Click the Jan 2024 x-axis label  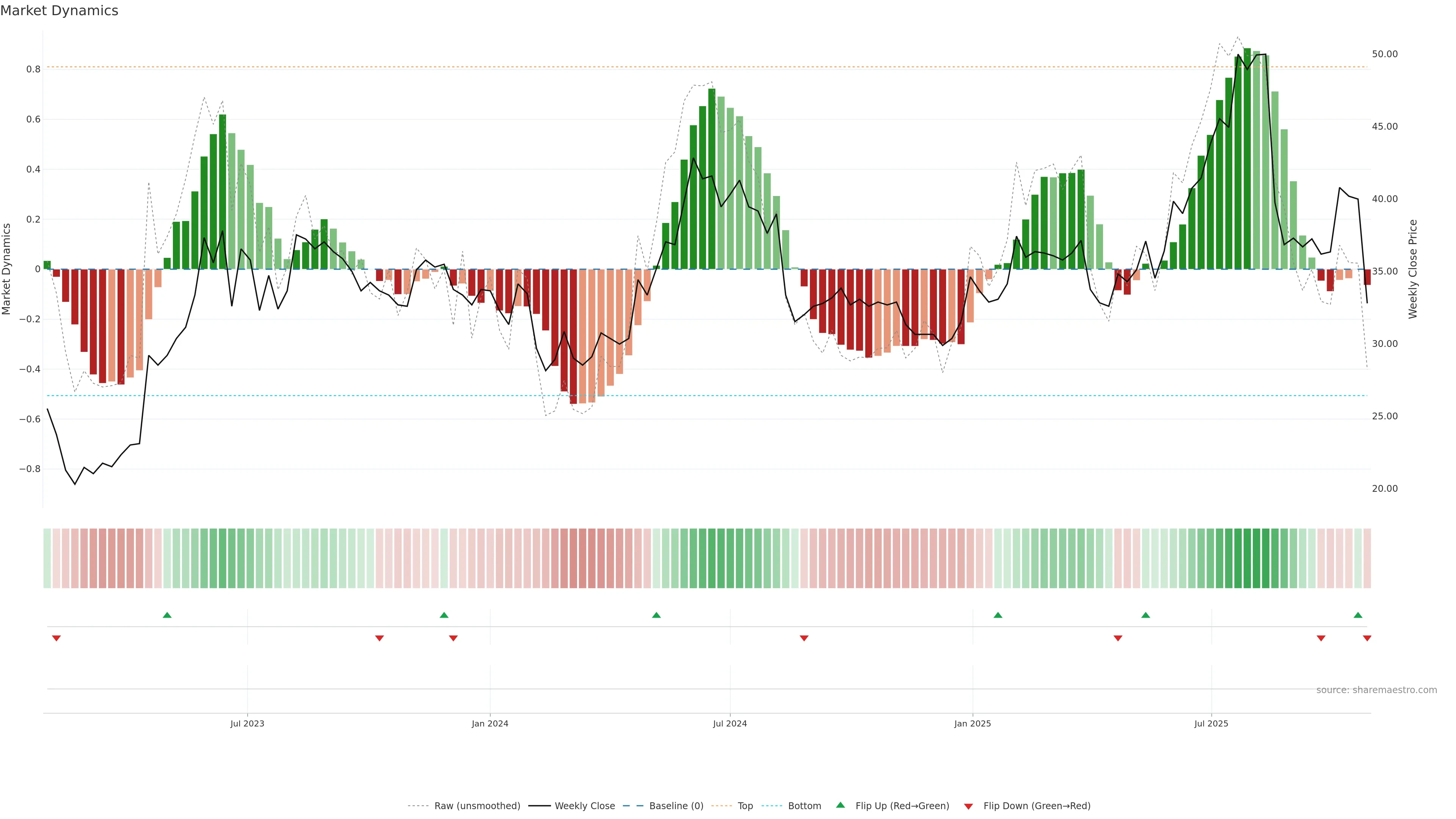coord(490,723)
